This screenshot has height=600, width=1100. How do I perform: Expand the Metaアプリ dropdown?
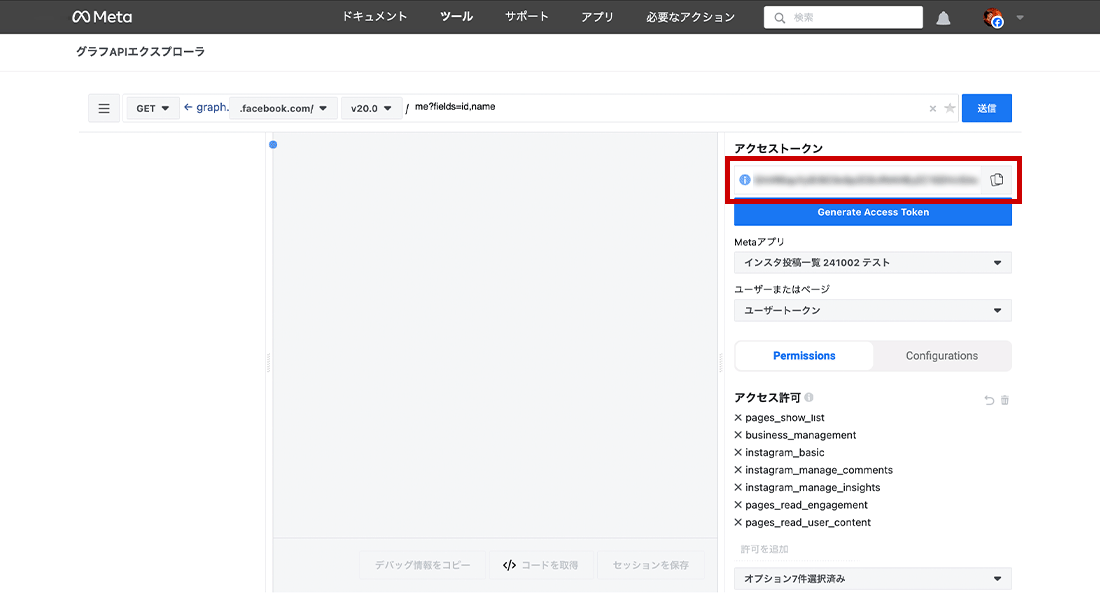(873, 262)
